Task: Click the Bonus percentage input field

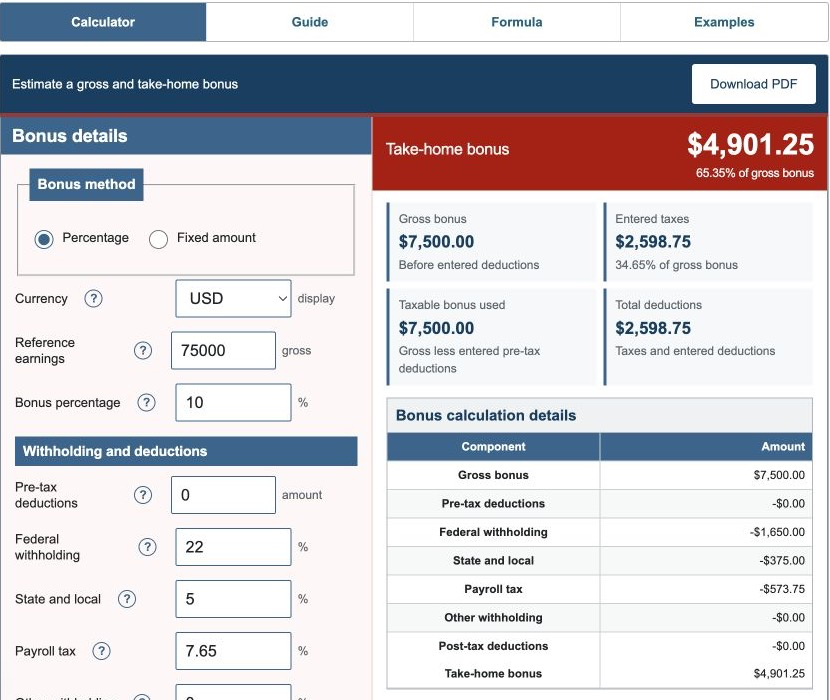Action: coord(233,402)
